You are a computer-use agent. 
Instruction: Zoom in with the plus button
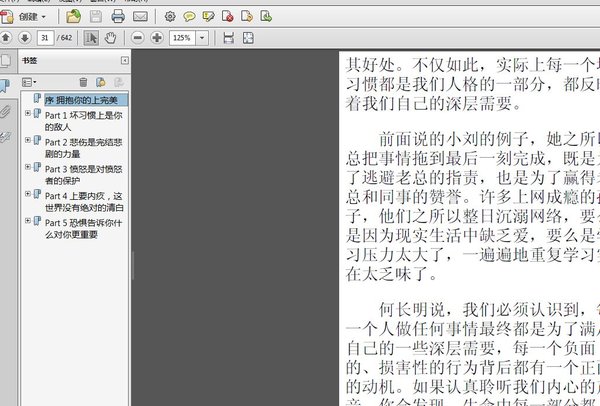157,38
